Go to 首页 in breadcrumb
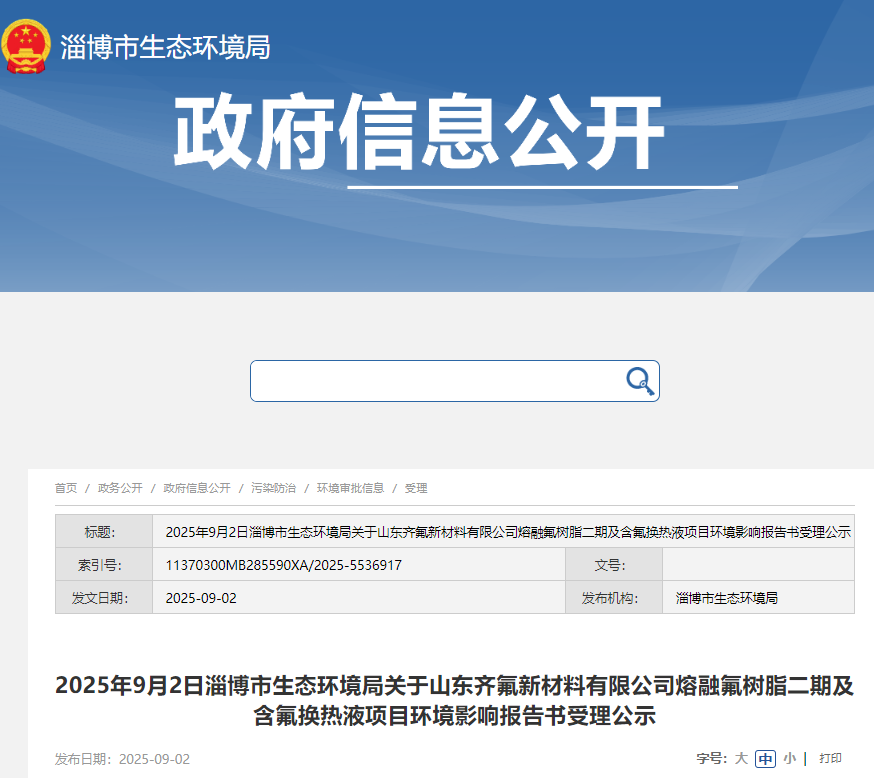 point(66,488)
